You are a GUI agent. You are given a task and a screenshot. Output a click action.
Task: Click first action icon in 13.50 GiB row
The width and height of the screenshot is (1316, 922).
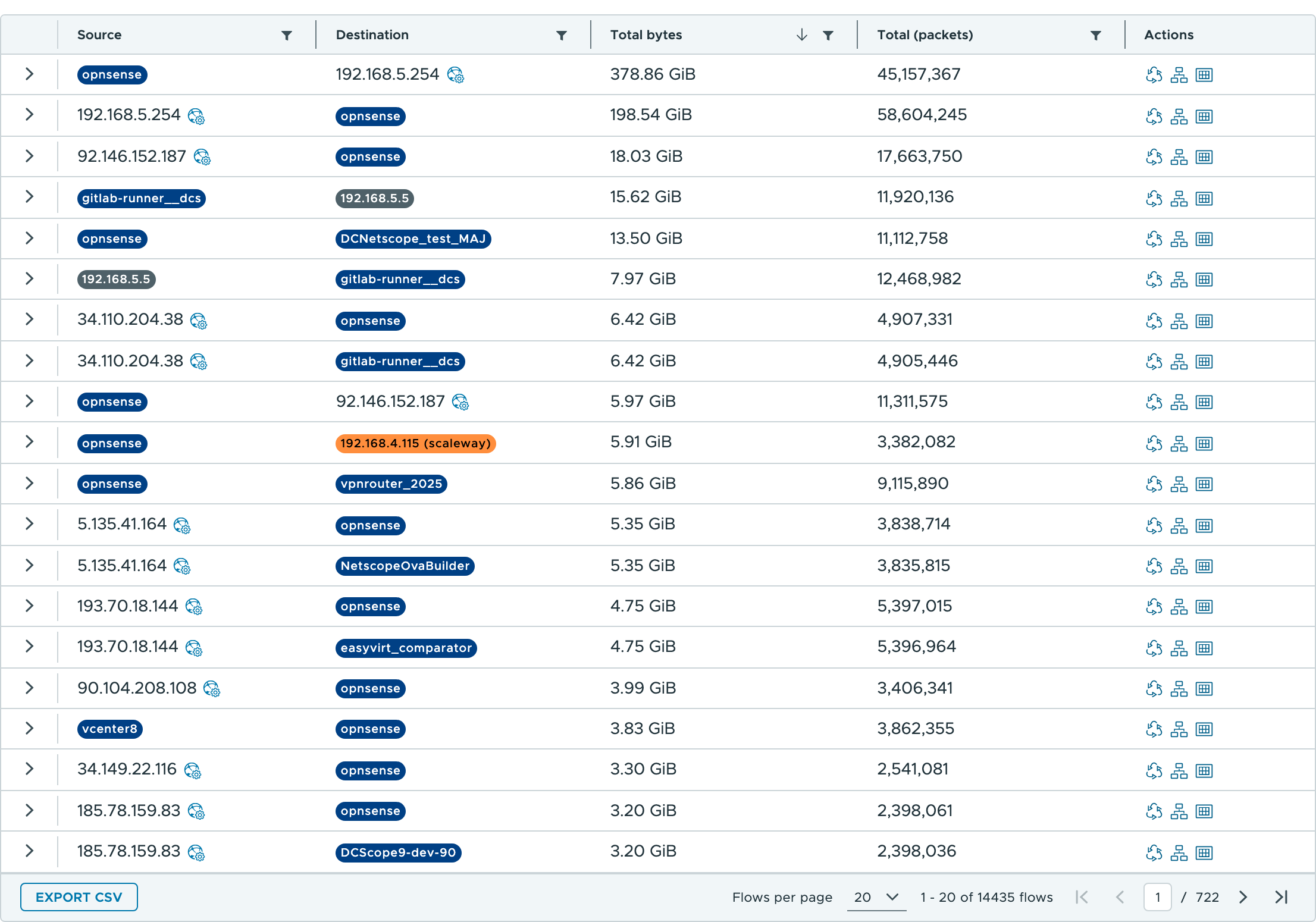(x=1154, y=239)
